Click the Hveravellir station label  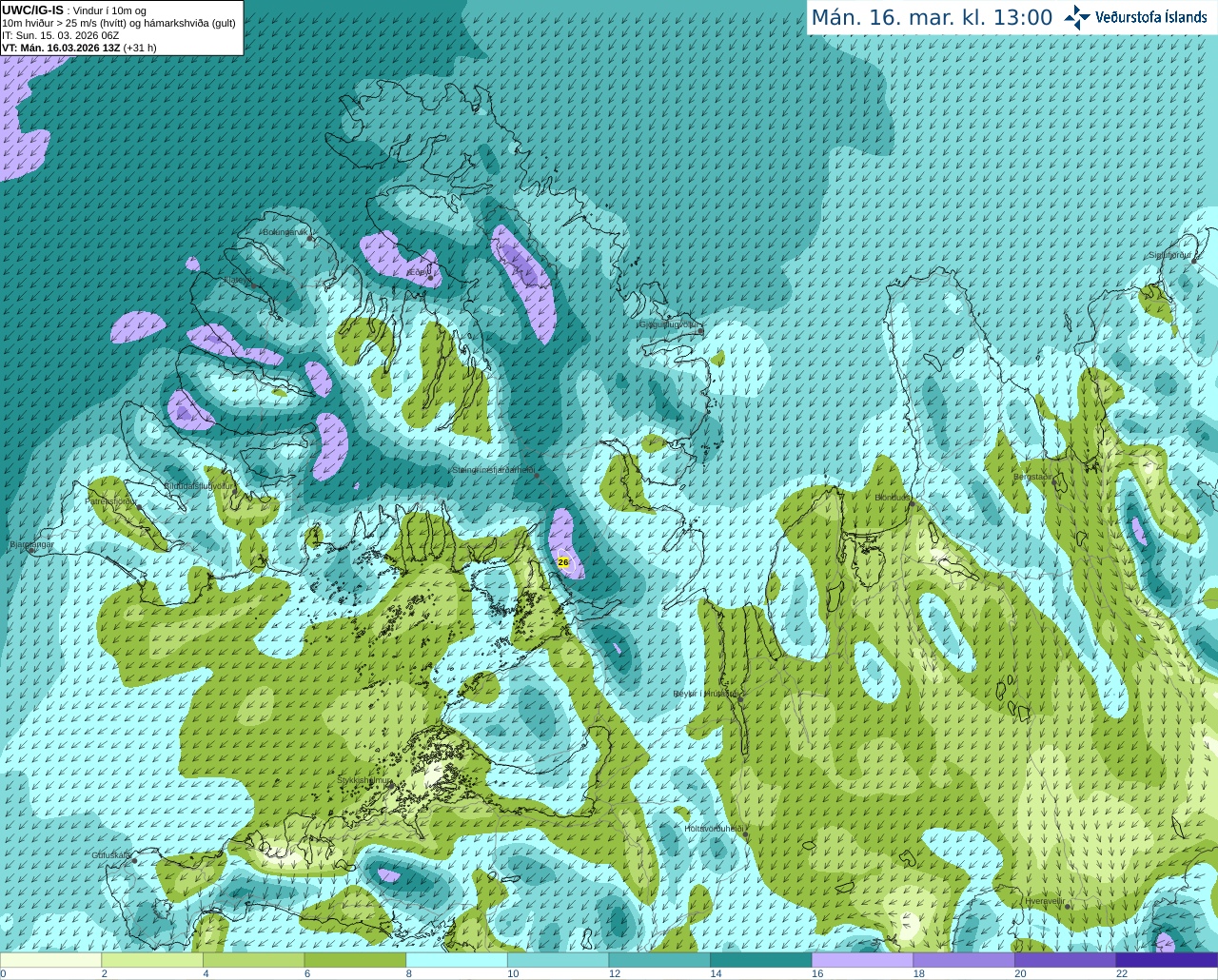[1045, 901]
